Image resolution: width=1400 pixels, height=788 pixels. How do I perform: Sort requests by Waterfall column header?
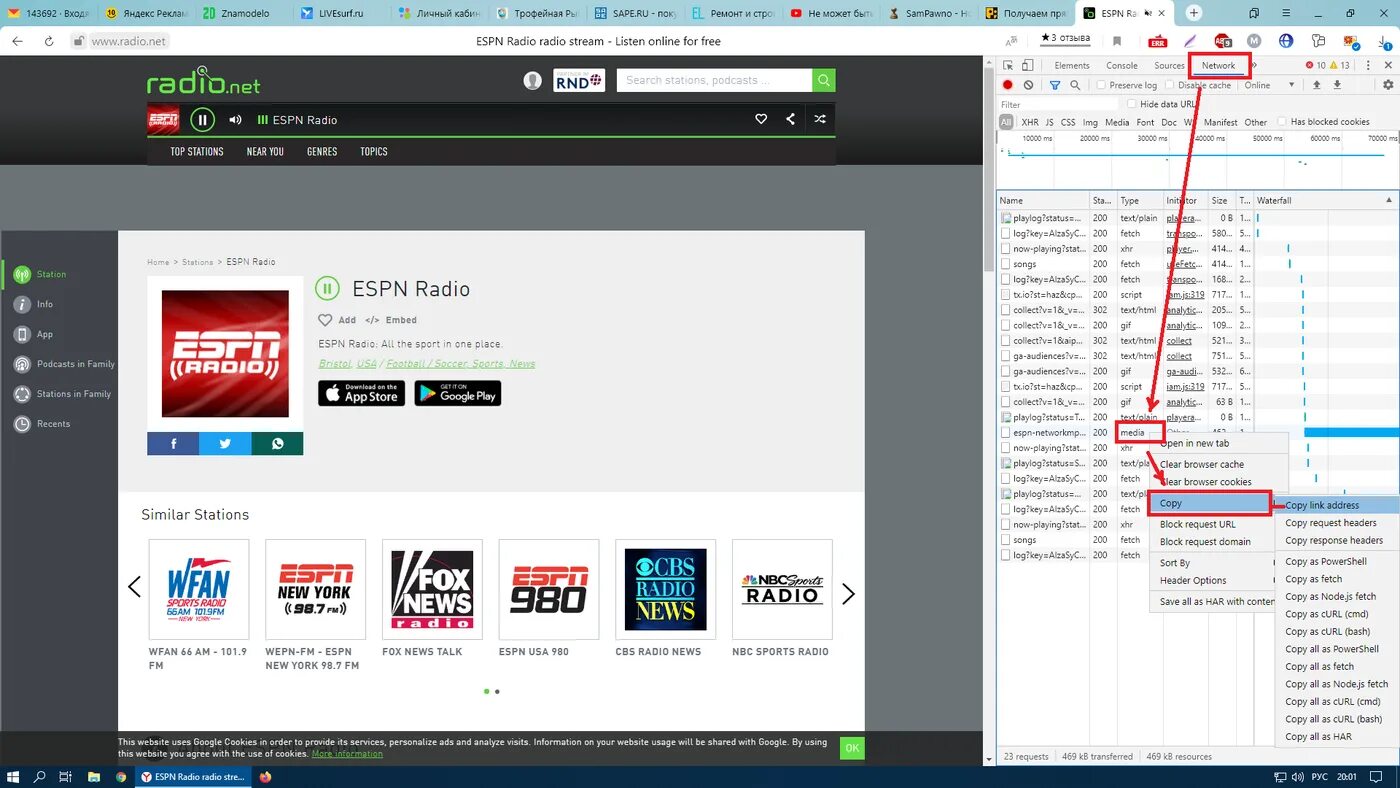pos(1325,200)
